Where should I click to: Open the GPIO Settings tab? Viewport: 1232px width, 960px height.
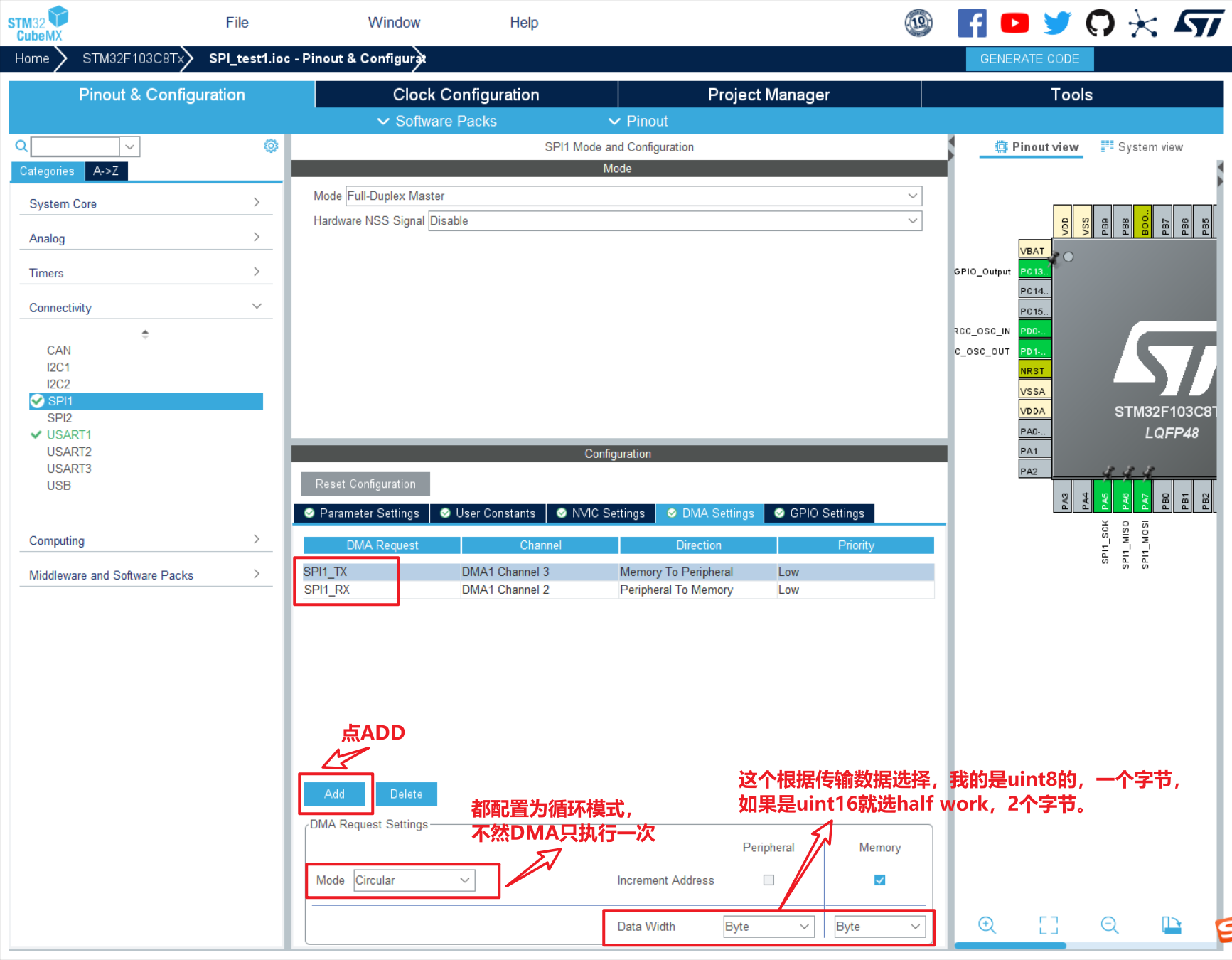coord(819,513)
